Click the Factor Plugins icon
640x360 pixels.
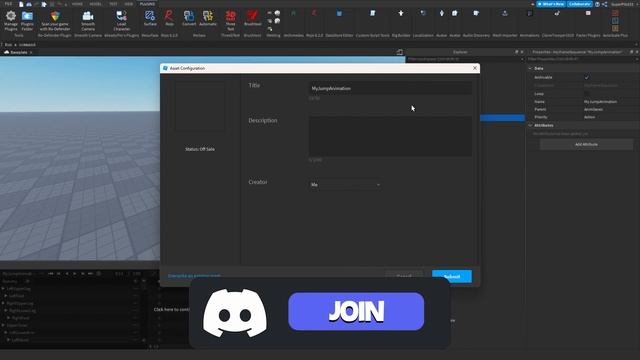pyautogui.click(x=588, y=13)
